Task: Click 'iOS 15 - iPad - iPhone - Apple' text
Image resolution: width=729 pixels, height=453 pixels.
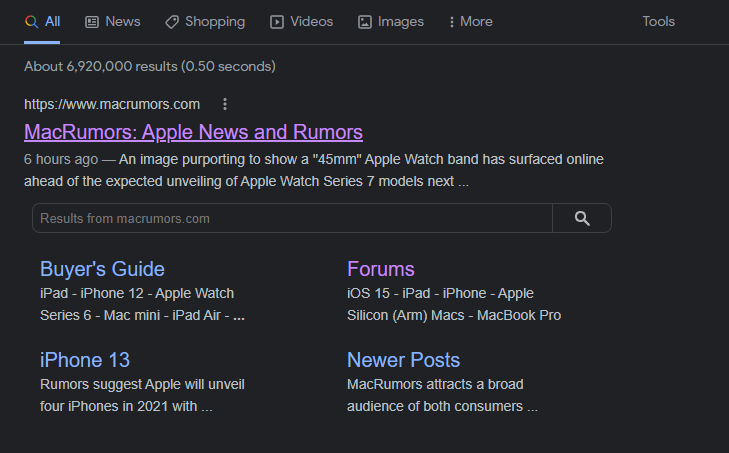Action: [x=440, y=293]
